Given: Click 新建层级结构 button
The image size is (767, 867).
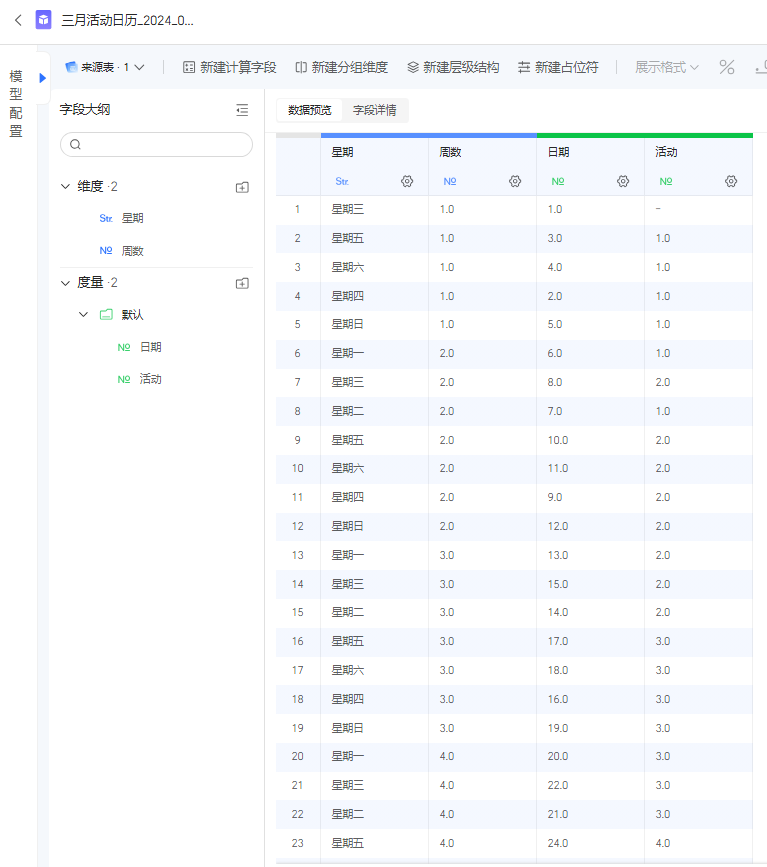Looking at the screenshot, I should point(453,67).
